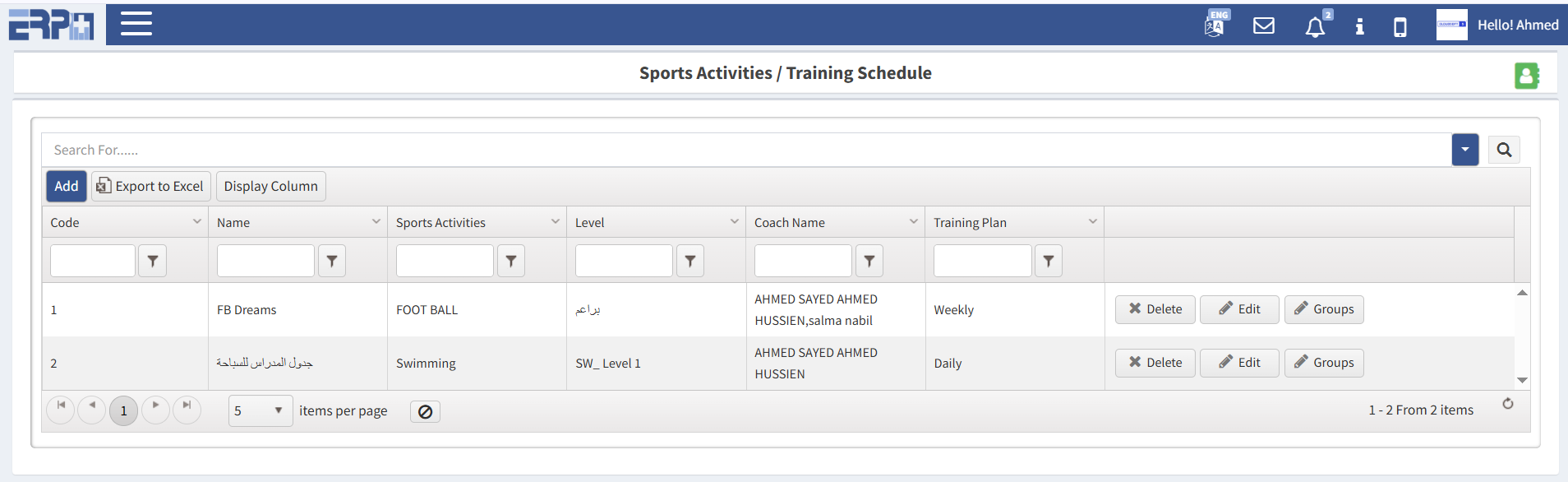Open the notifications bell

tap(1315, 27)
